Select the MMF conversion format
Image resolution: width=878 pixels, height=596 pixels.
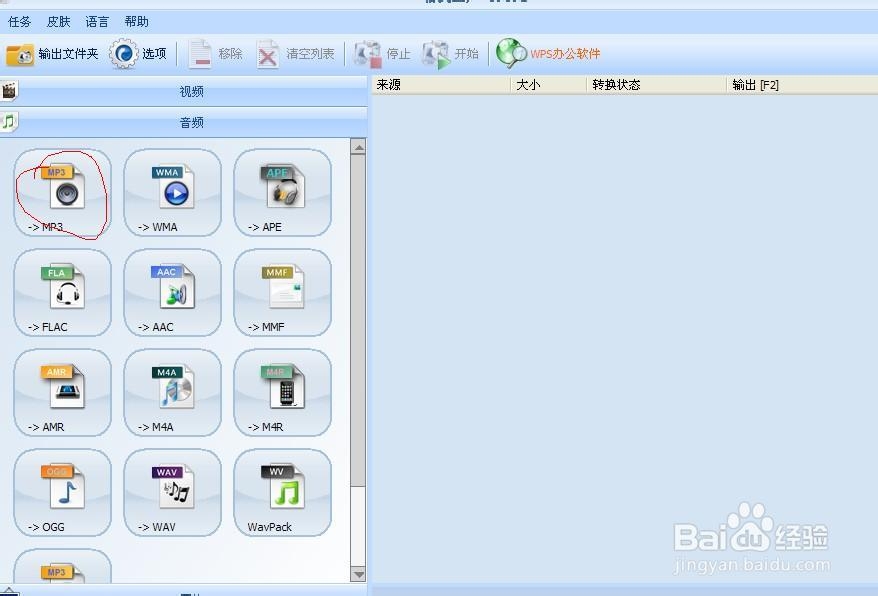tap(281, 292)
